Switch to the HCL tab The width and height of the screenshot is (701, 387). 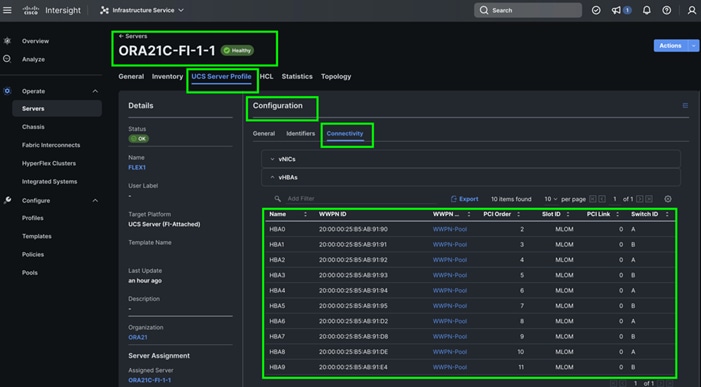pyautogui.click(x=266, y=76)
